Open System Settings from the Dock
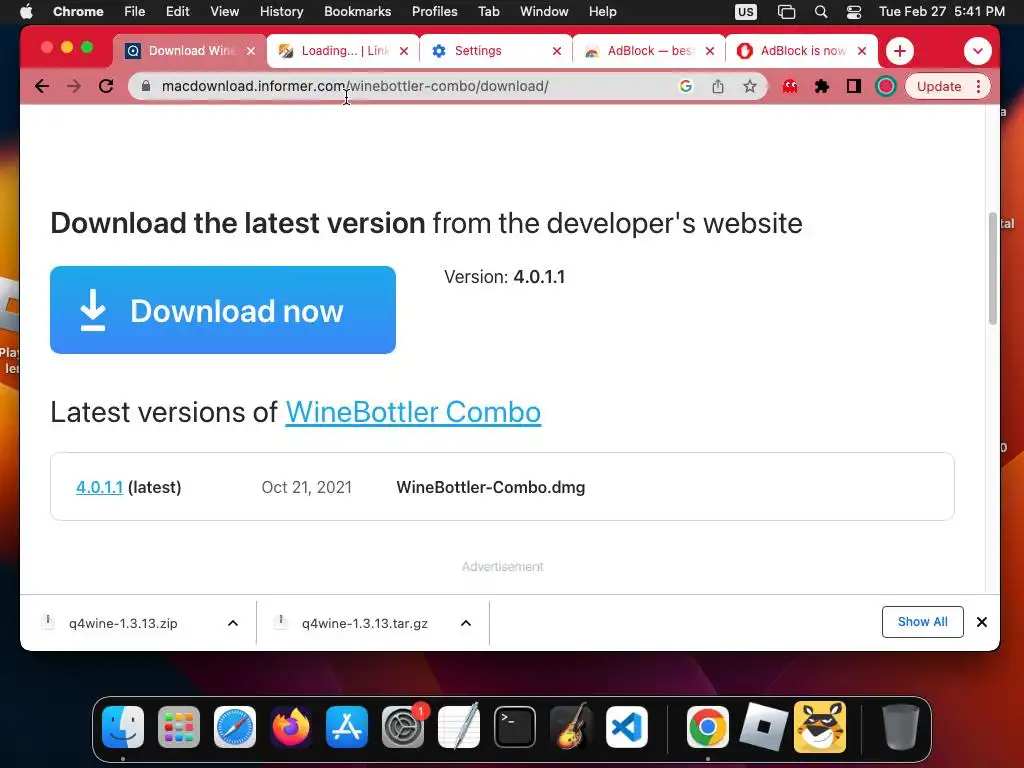 click(x=403, y=727)
